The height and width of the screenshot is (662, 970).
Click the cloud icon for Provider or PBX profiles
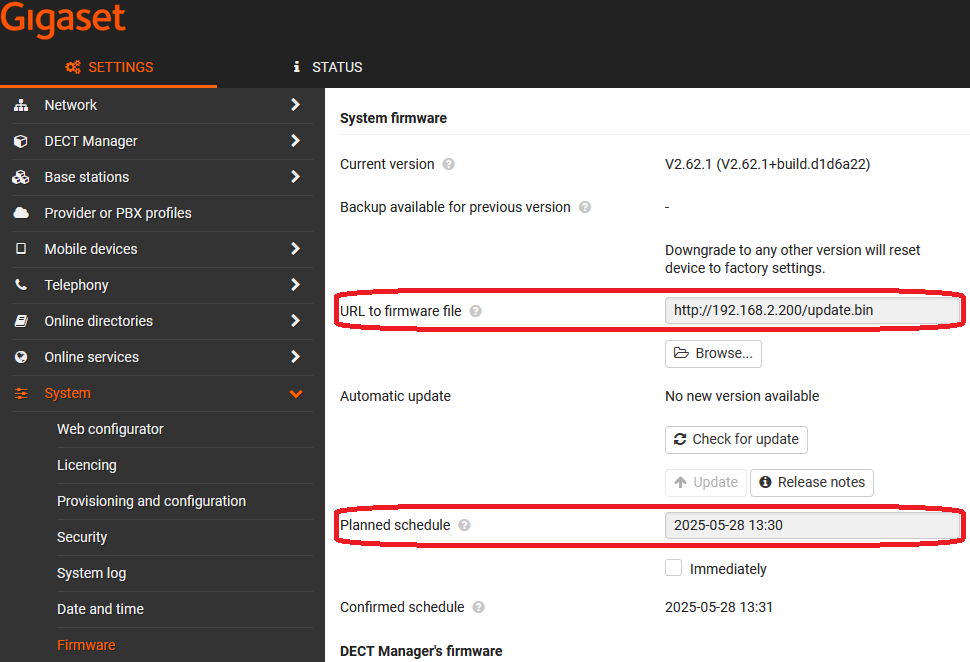coord(21,213)
